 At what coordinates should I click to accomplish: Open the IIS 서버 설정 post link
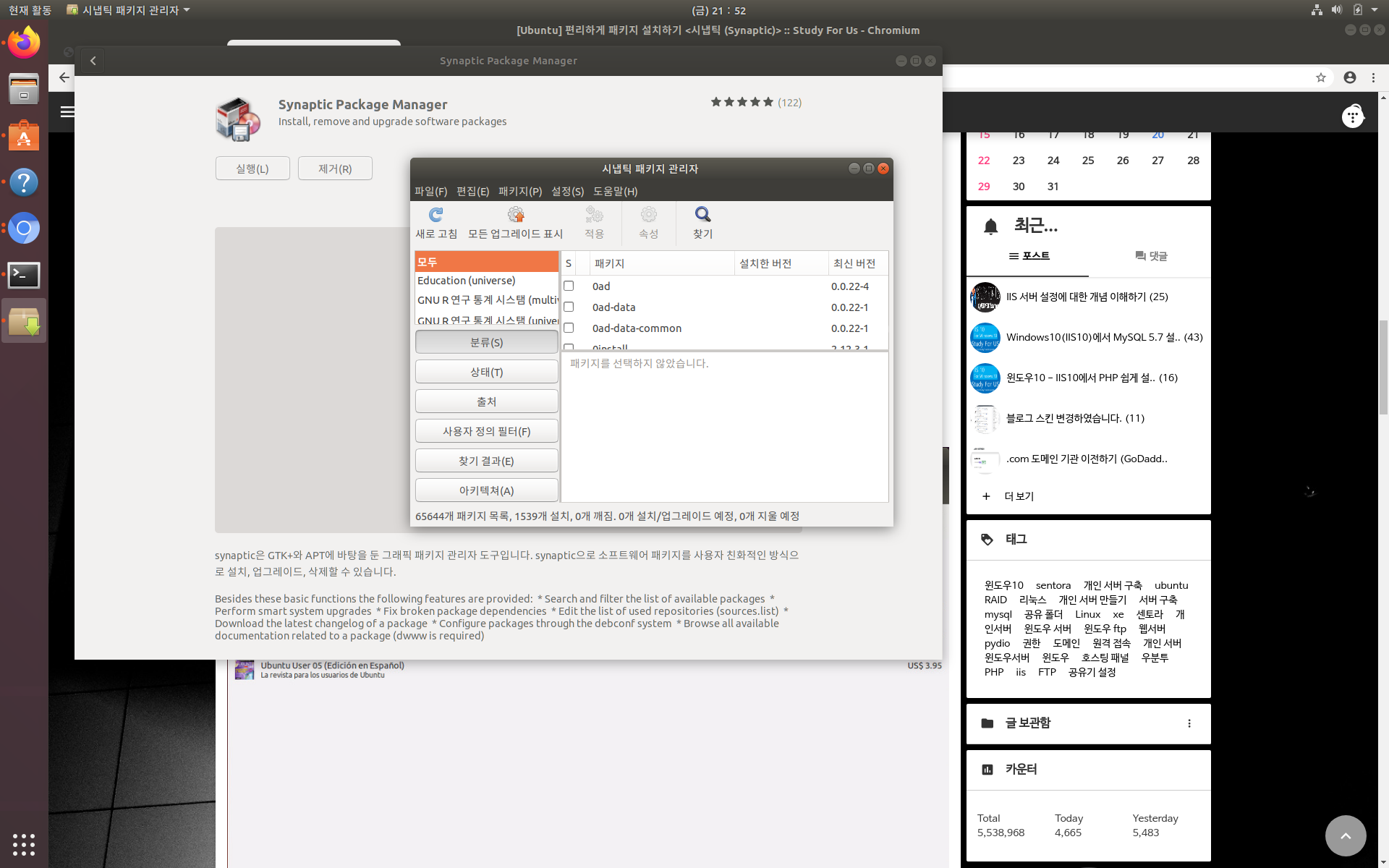(x=1087, y=297)
